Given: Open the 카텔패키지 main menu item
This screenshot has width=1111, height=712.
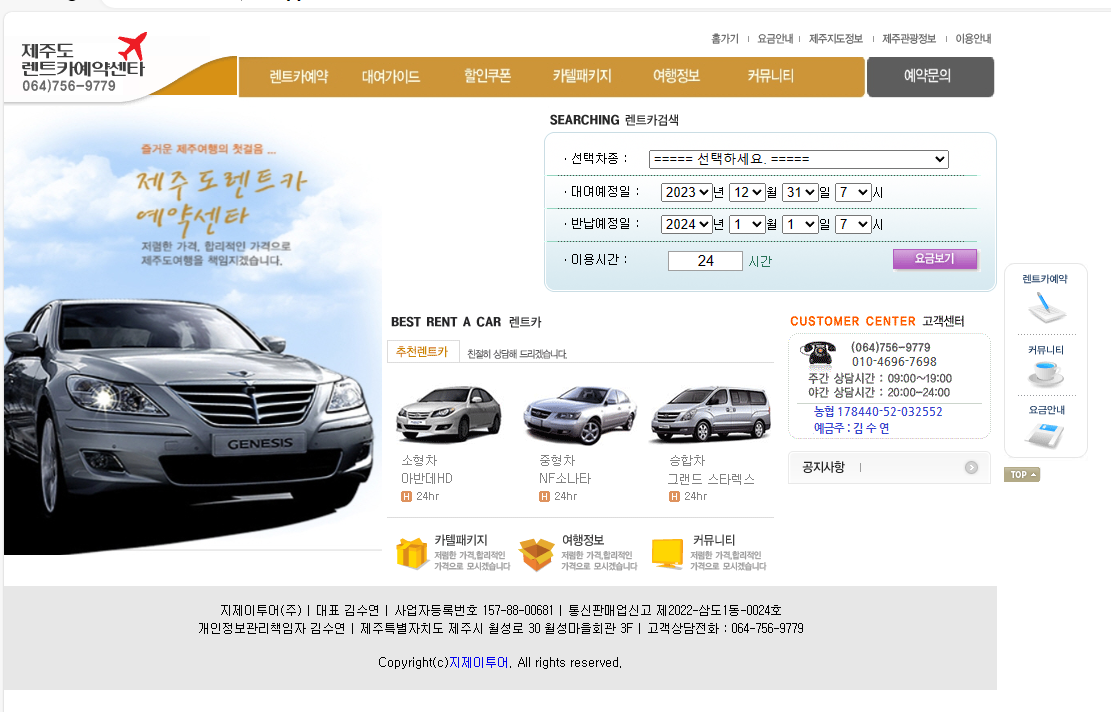Looking at the screenshot, I should tap(582, 76).
